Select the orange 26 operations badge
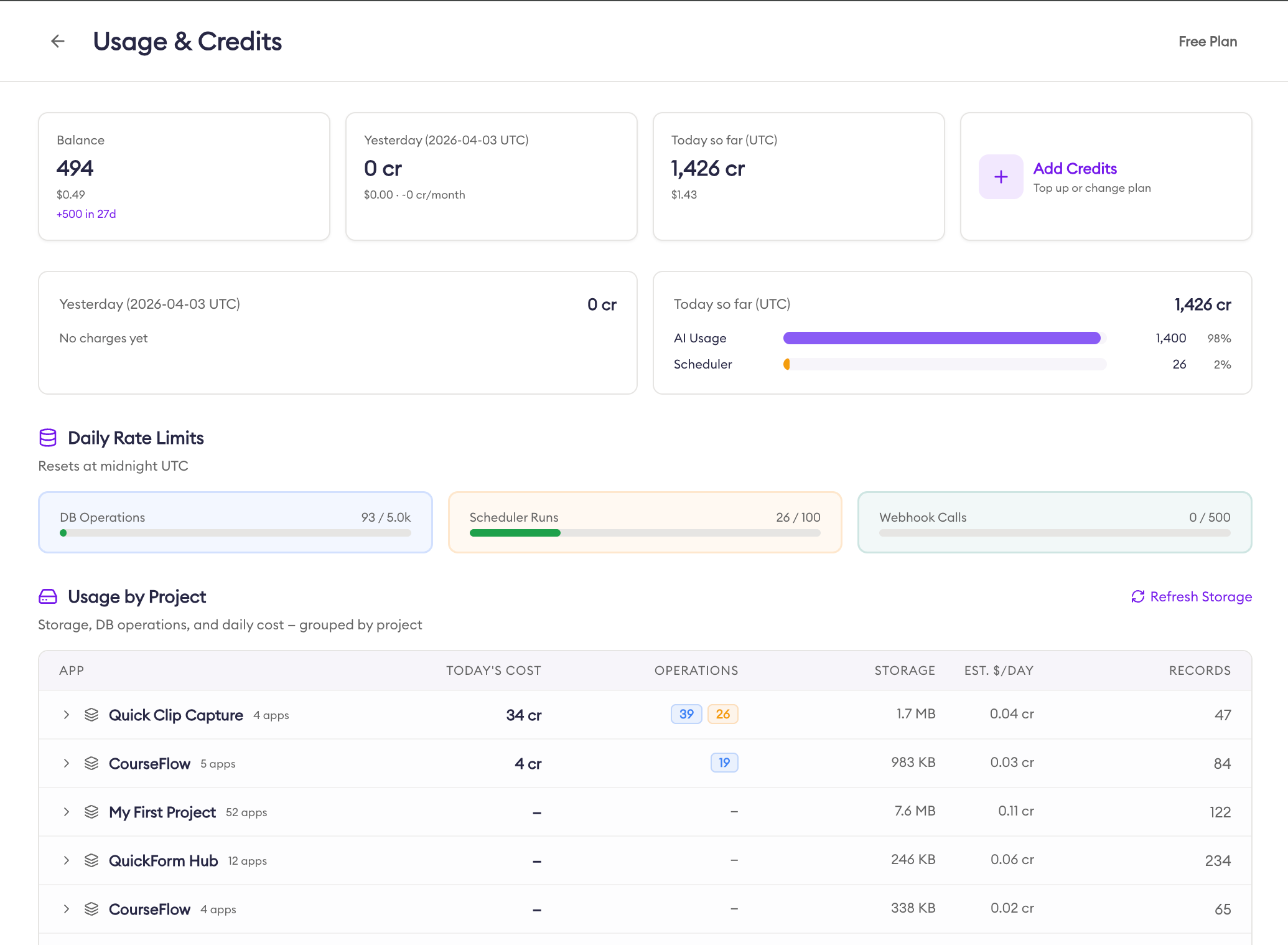This screenshot has width=1288, height=945. [x=722, y=714]
